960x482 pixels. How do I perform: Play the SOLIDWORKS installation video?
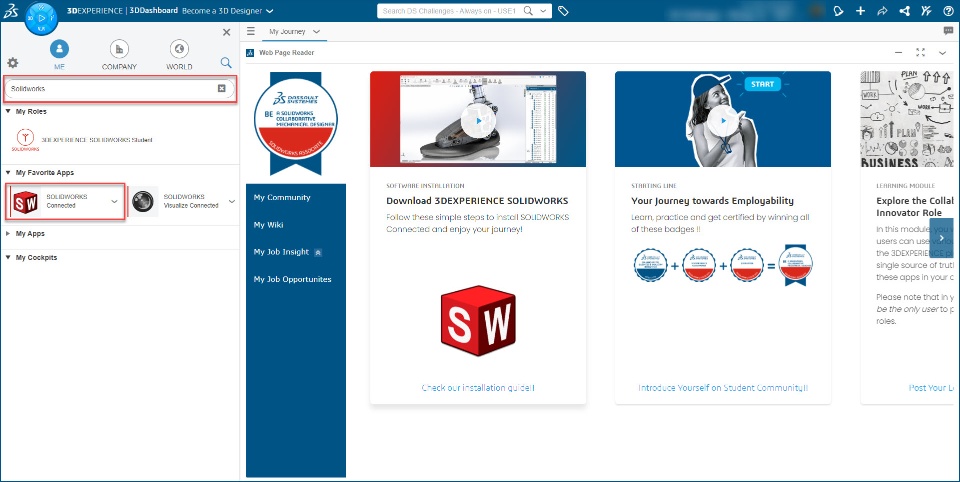coord(478,120)
